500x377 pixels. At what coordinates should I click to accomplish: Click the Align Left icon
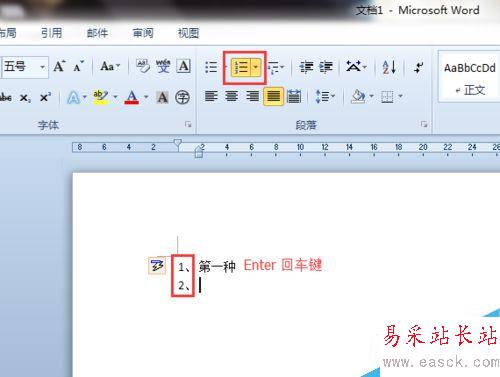(x=211, y=97)
